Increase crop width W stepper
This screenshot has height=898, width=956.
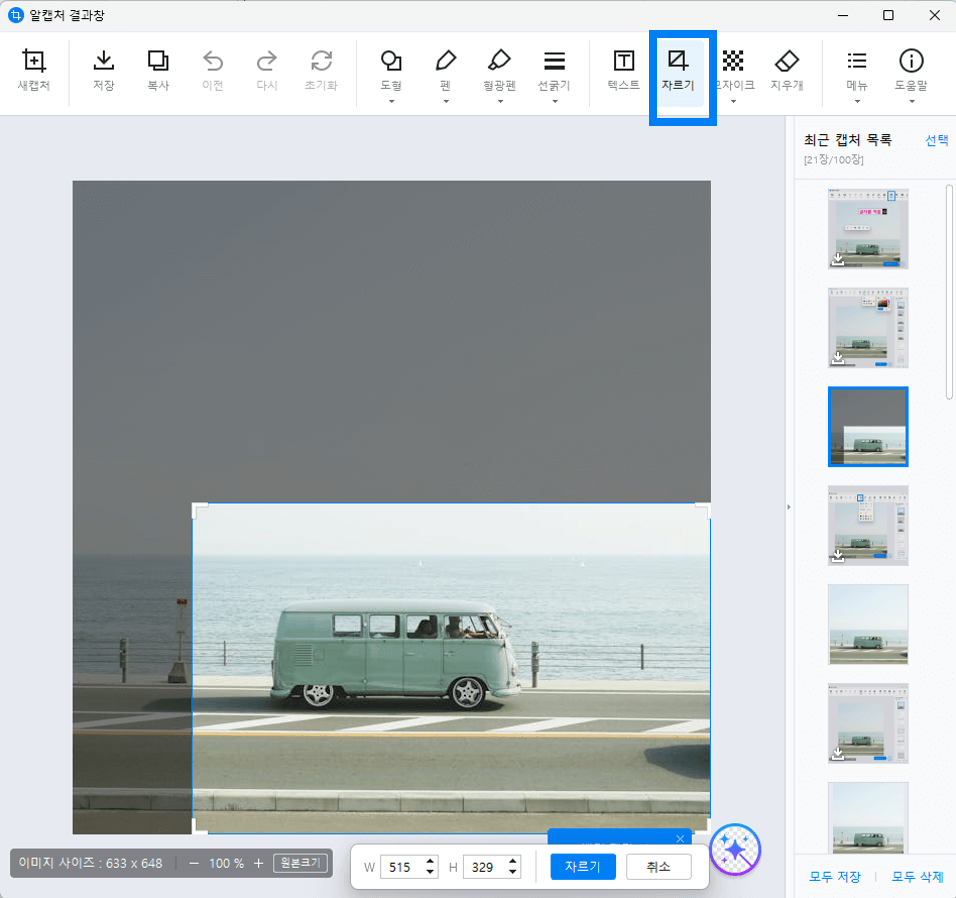point(430,861)
